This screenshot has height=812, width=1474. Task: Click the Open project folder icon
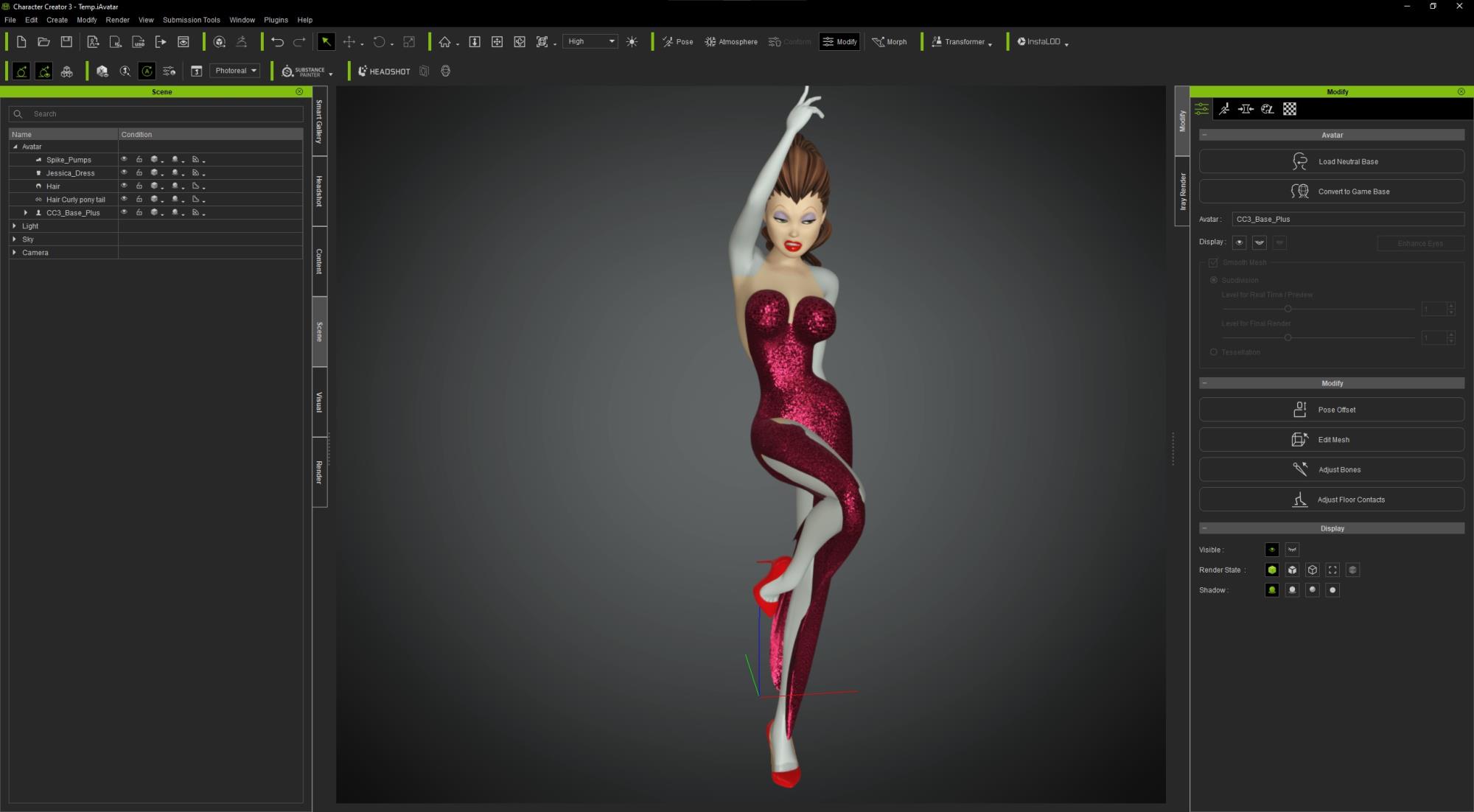(x=43, y=42)
